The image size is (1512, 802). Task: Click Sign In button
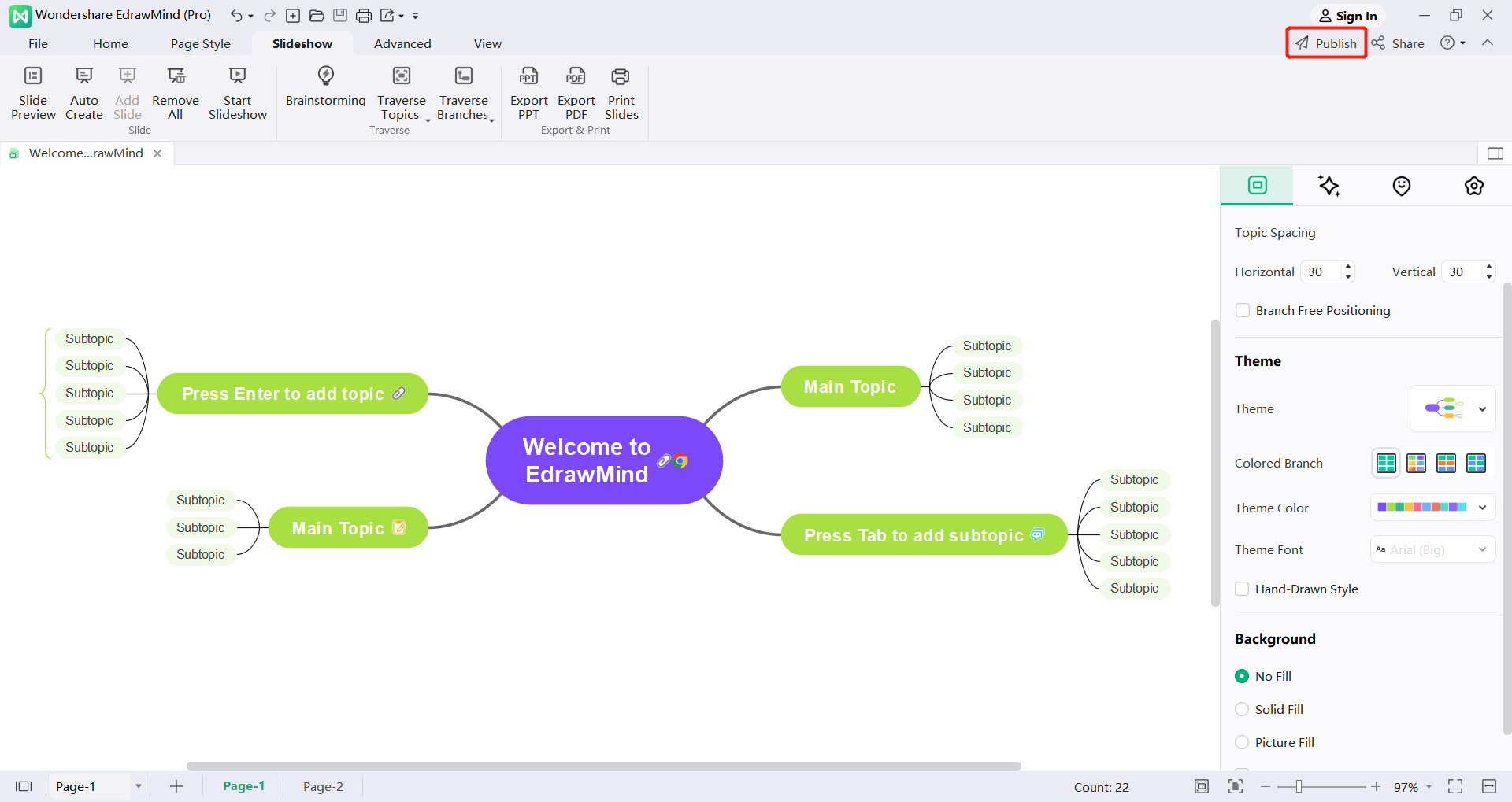1348,16
